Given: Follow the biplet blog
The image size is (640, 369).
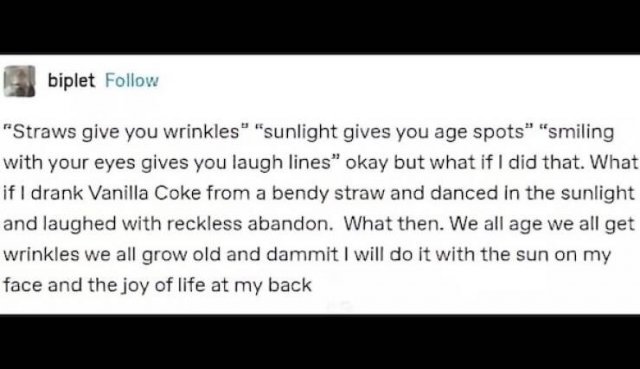Looking at the screenshot, I should (132, 80).
